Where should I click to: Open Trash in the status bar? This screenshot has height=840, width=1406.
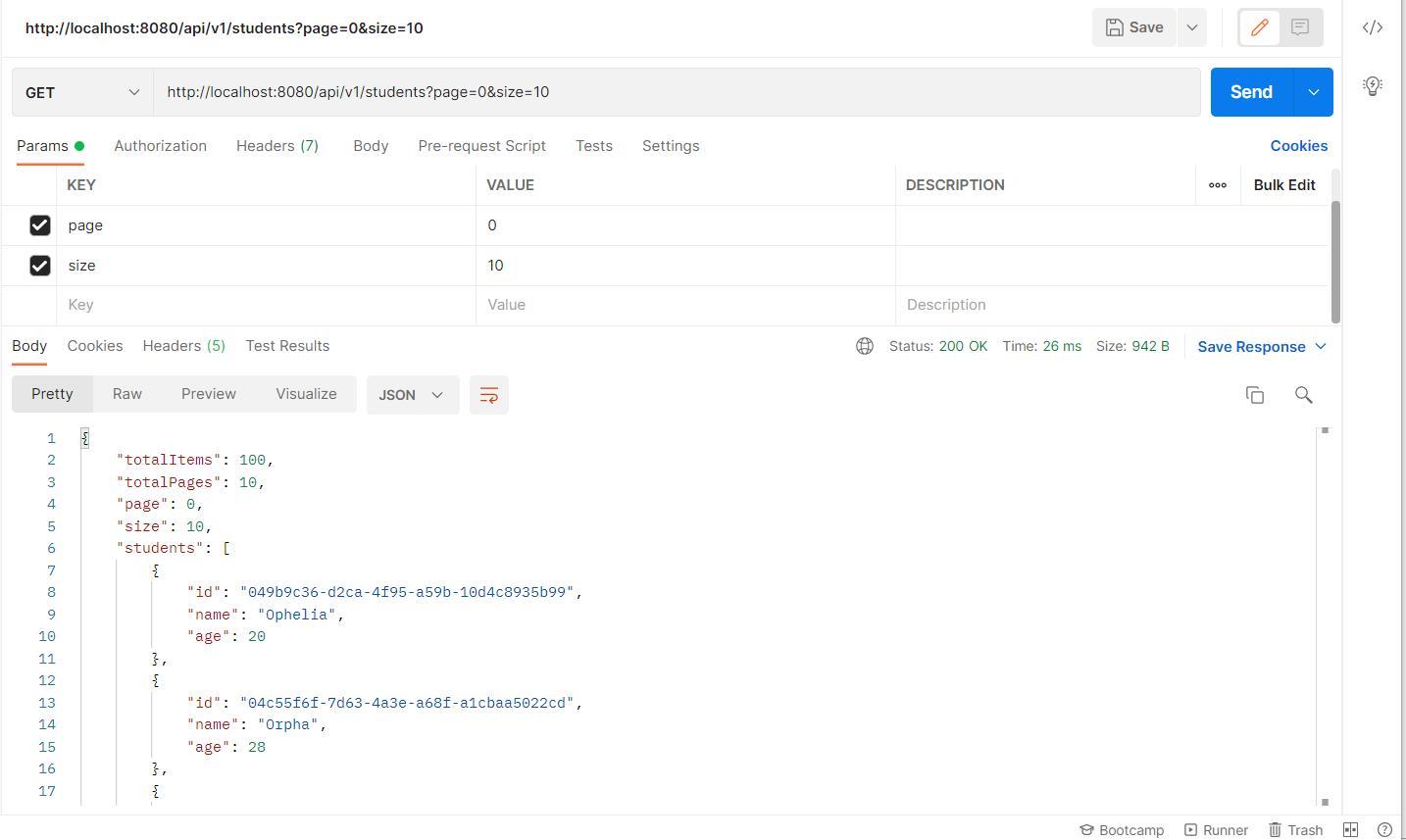(x=1296, y=829)
